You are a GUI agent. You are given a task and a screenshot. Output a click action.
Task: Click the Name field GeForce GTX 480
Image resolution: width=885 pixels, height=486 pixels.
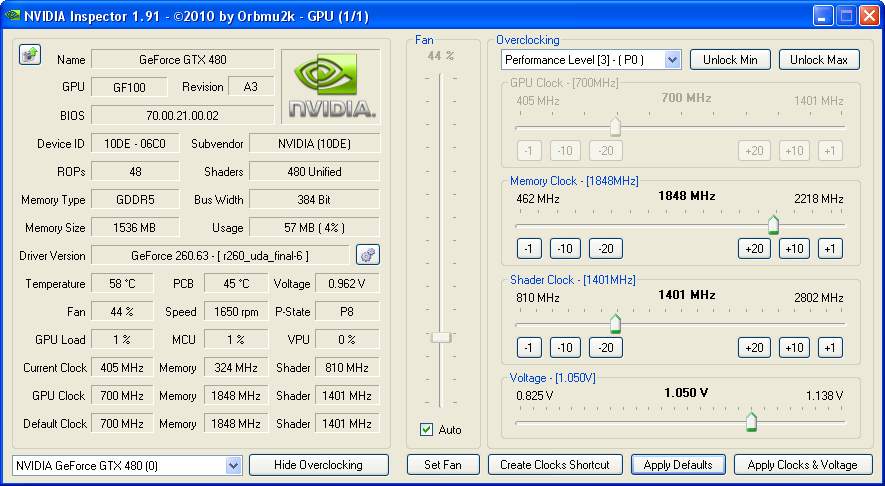point(183,59)
